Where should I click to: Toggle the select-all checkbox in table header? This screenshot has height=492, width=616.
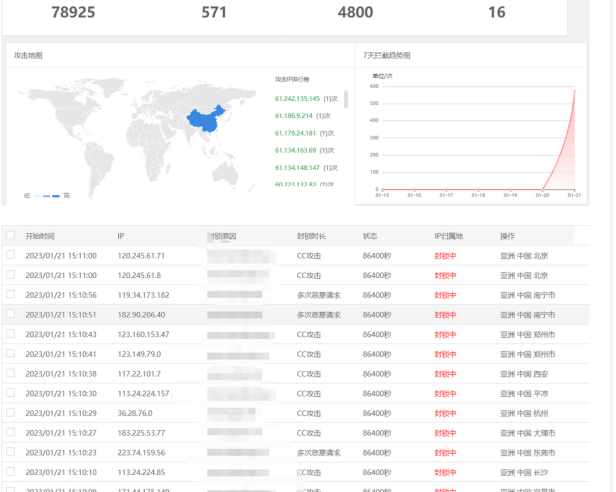coord(11,235)
